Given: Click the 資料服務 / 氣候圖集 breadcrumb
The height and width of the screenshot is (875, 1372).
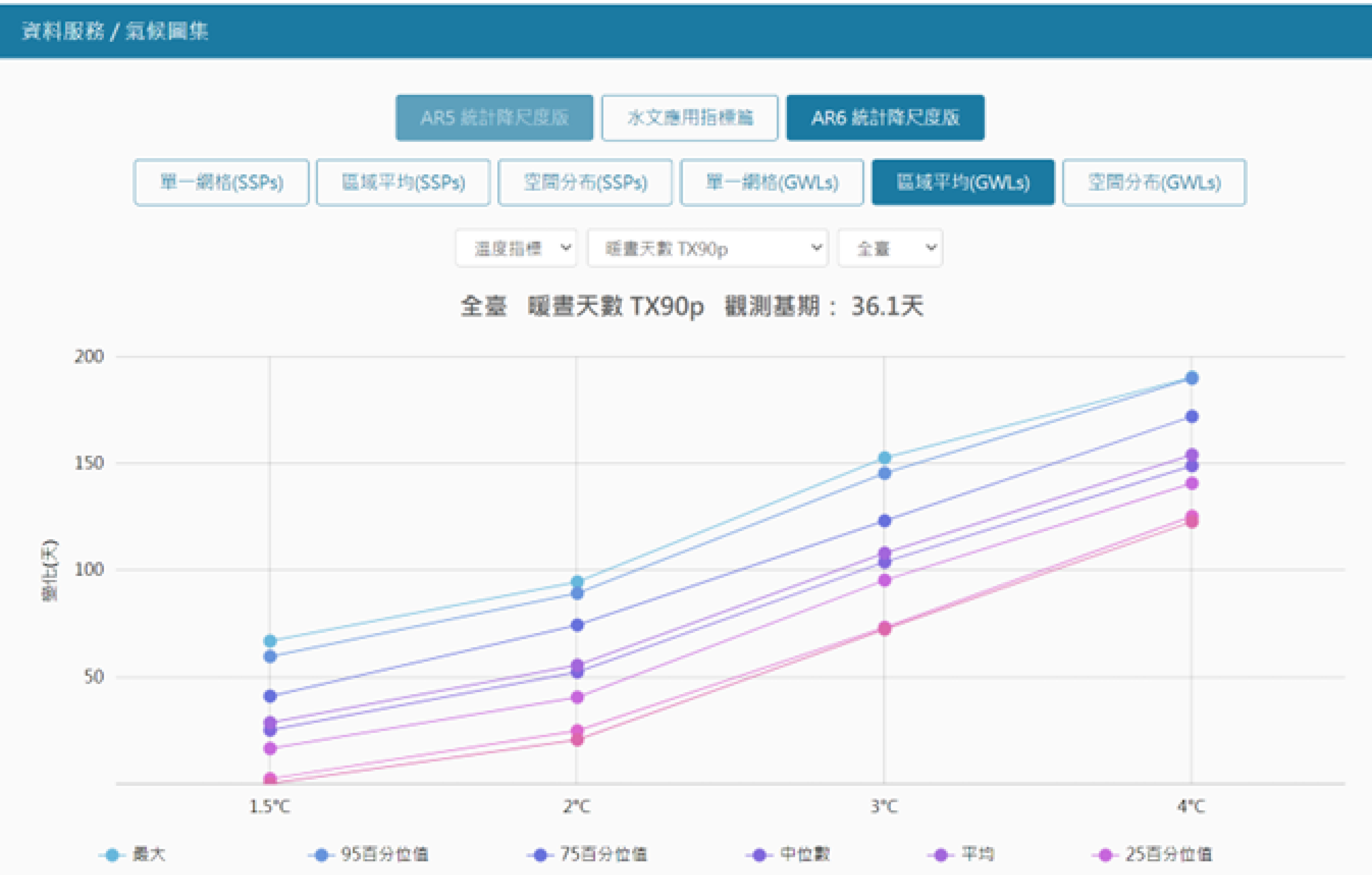Looking at the screenshot, I should tap(114, 31).
